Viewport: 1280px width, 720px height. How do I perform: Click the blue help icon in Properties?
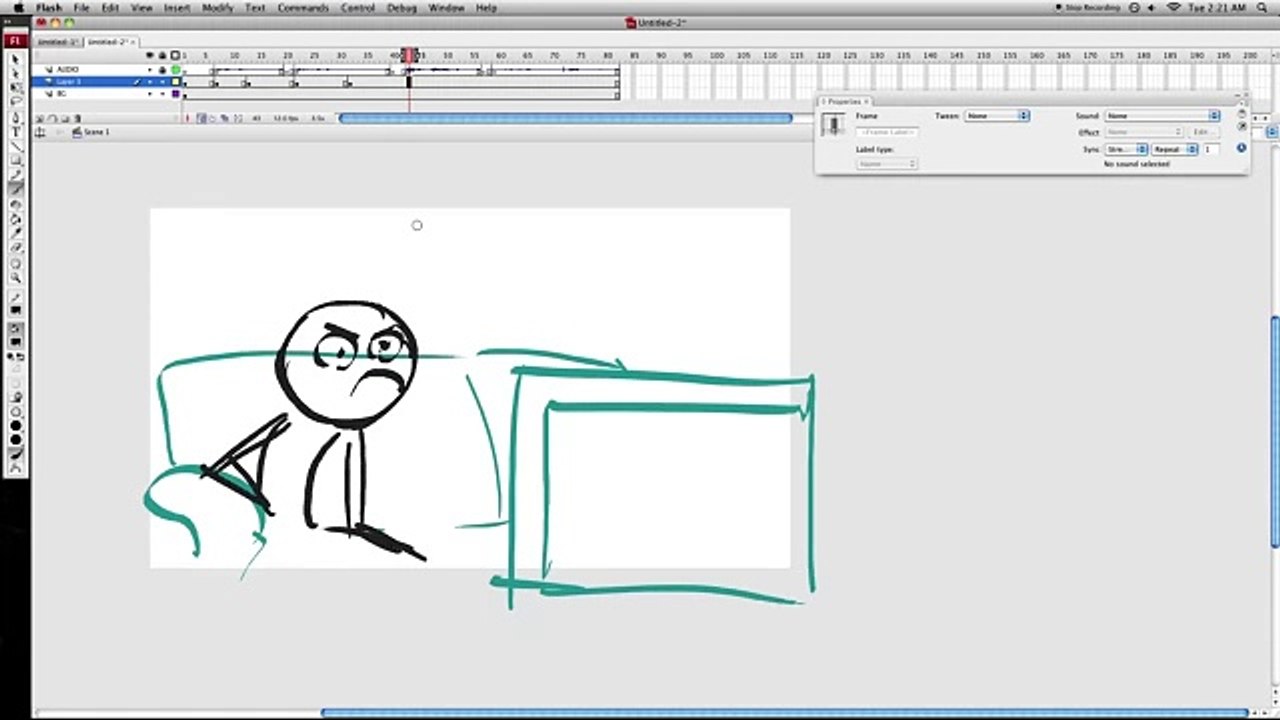pos(1241,148)
